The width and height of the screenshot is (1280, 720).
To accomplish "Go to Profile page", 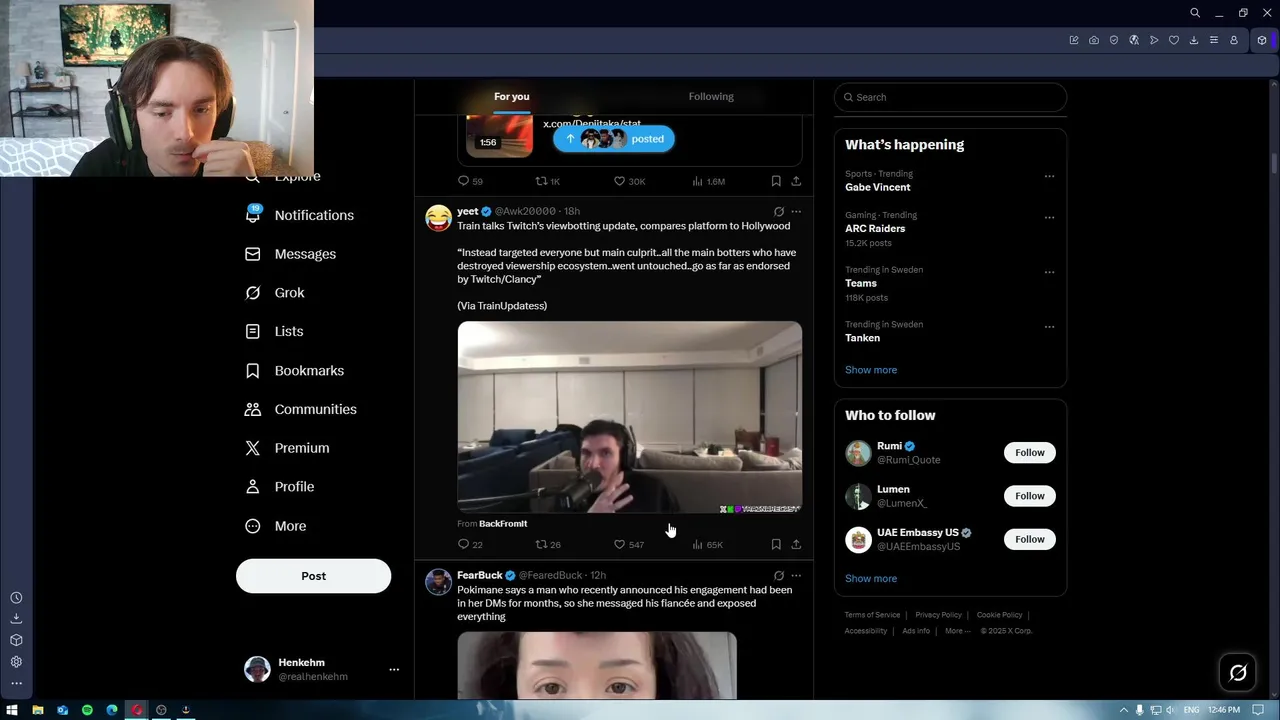I will (x=280, y=486).
